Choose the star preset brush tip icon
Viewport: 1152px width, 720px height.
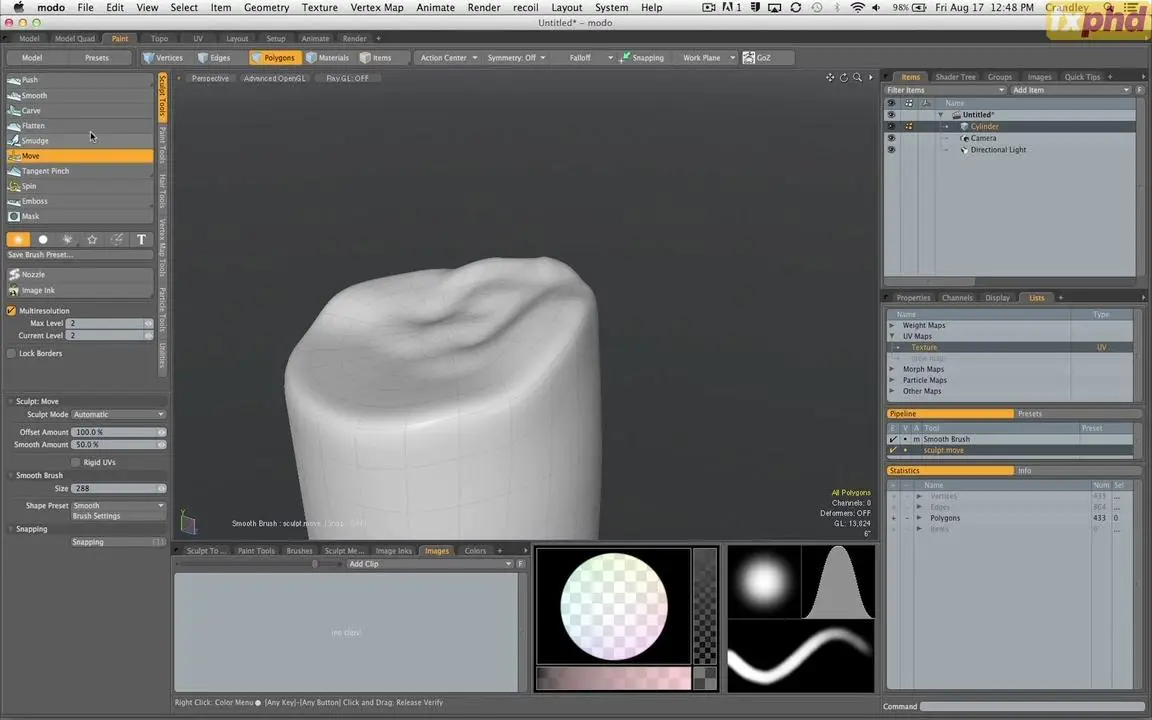[92, 240]
